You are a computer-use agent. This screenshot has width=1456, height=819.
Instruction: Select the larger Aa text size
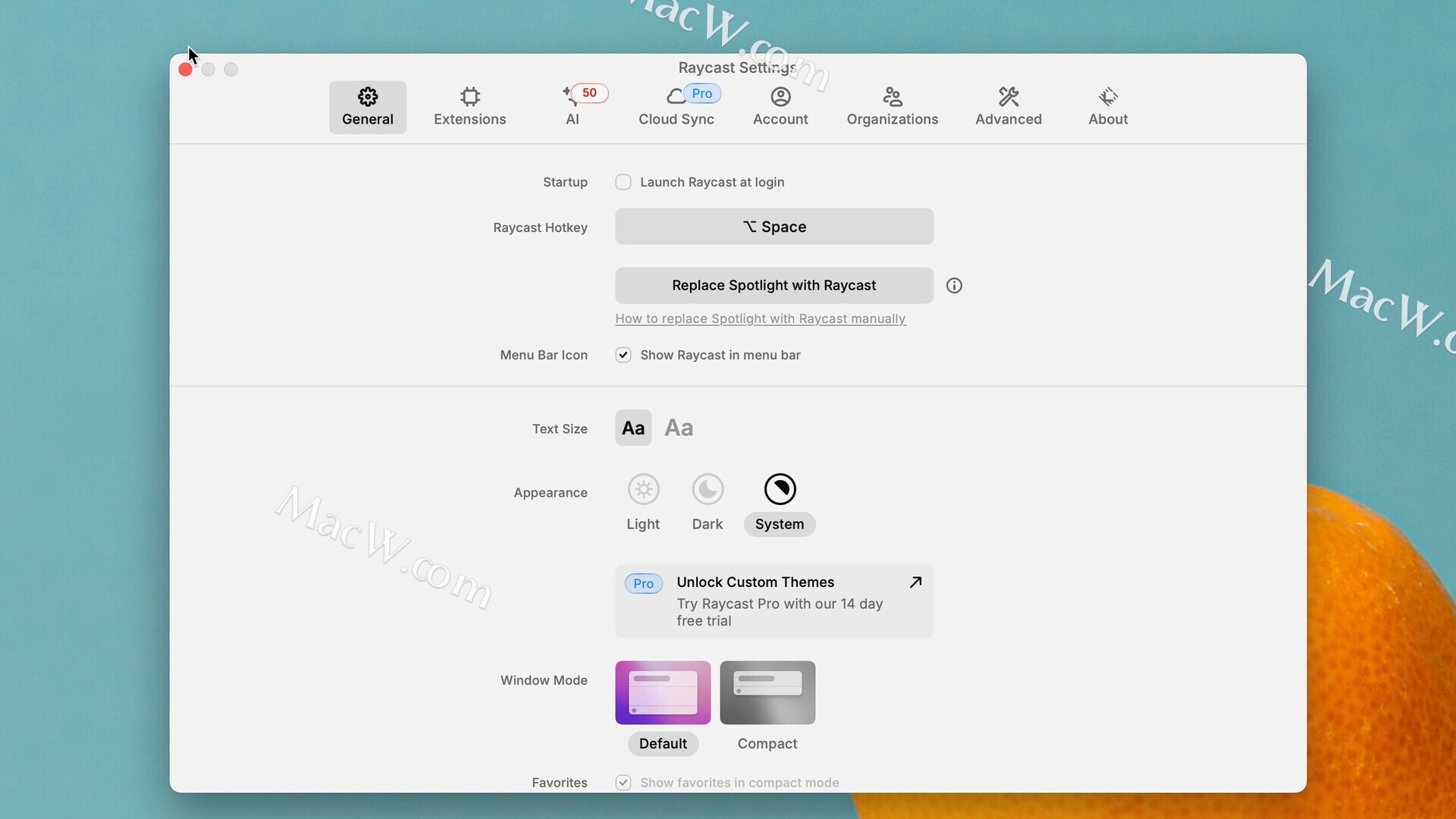point(679,428)
